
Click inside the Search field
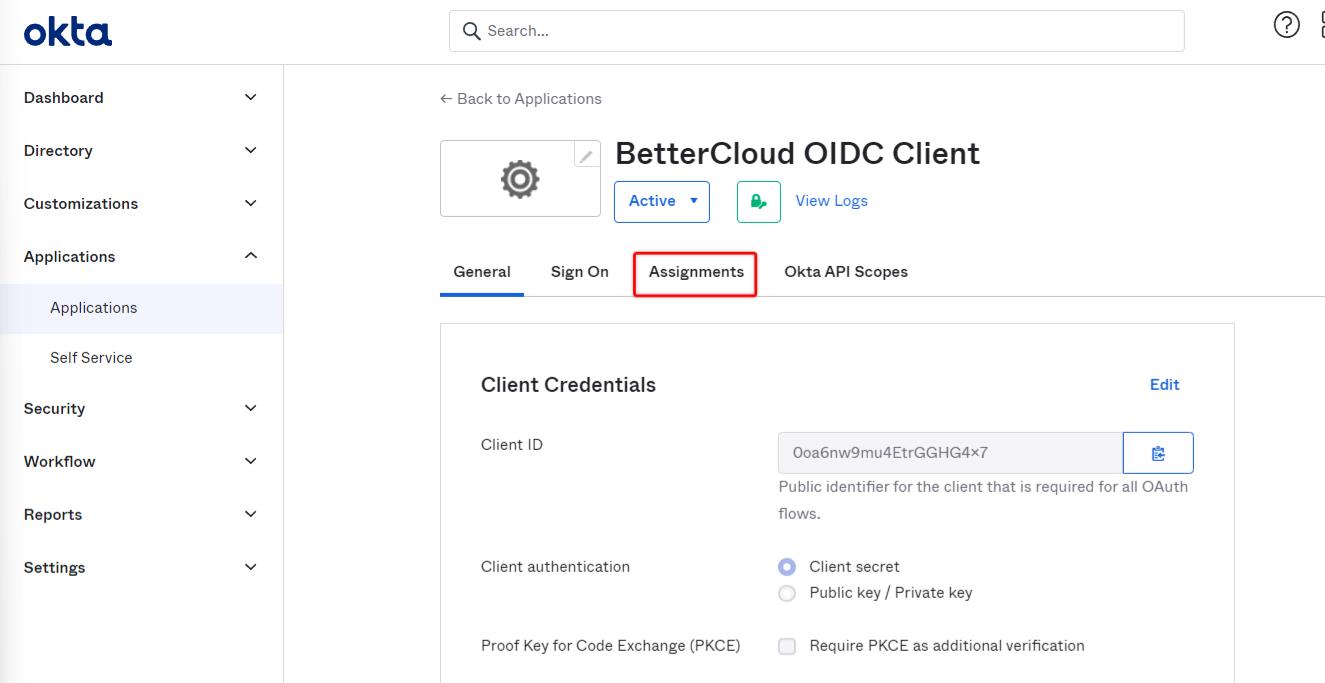click(815, 31)
